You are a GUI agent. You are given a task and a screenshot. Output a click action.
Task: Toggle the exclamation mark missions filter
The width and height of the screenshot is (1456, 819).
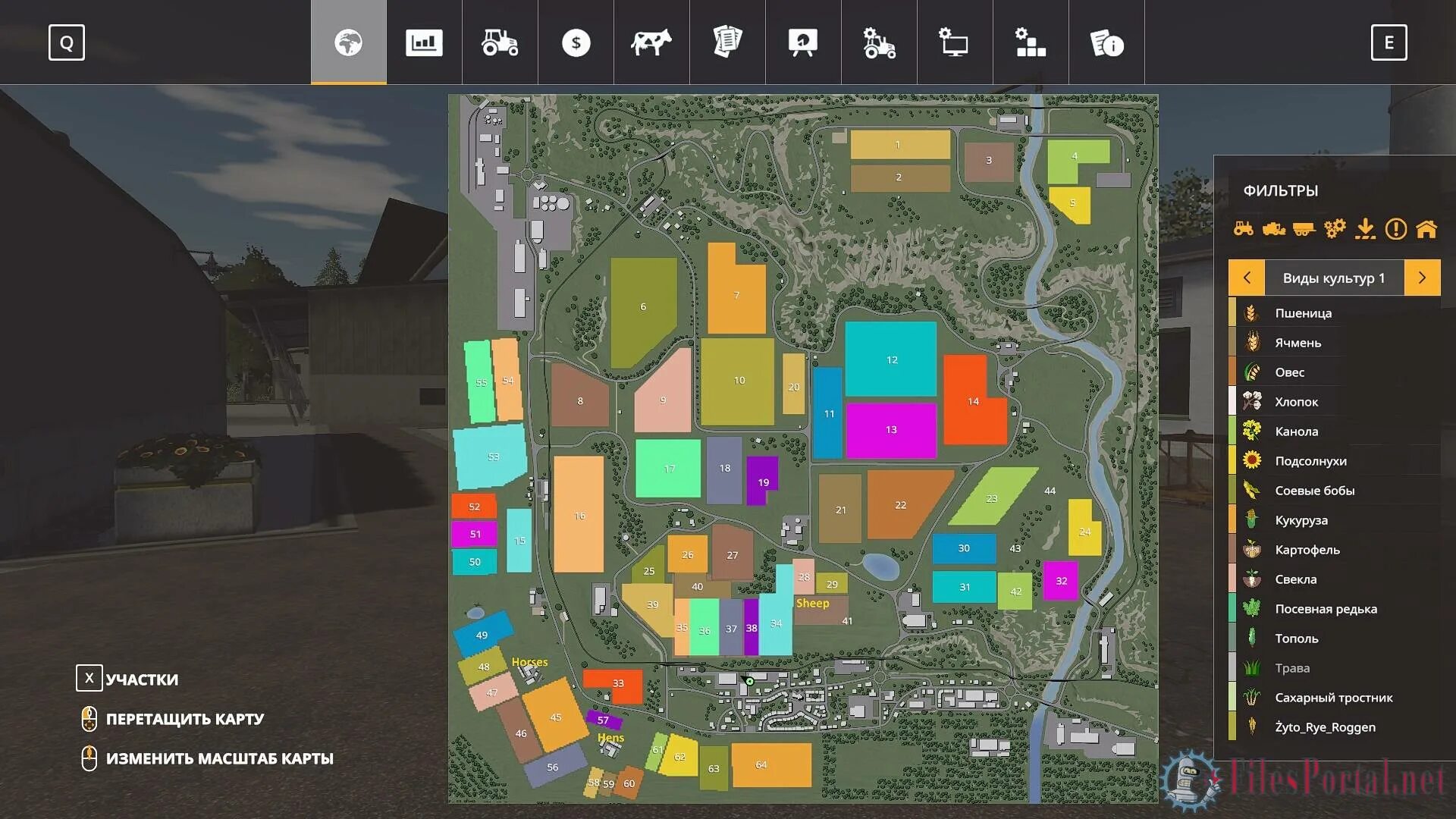coord(1396,228)
